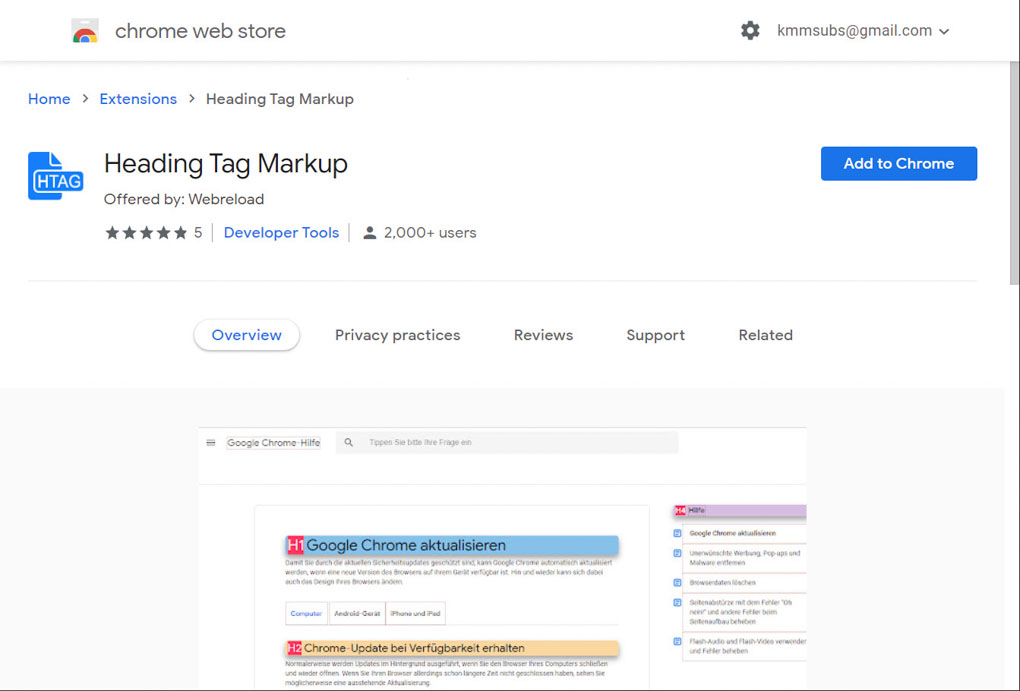Click the HTAG extension icon
1020x691 pixels.
(55, 176)
